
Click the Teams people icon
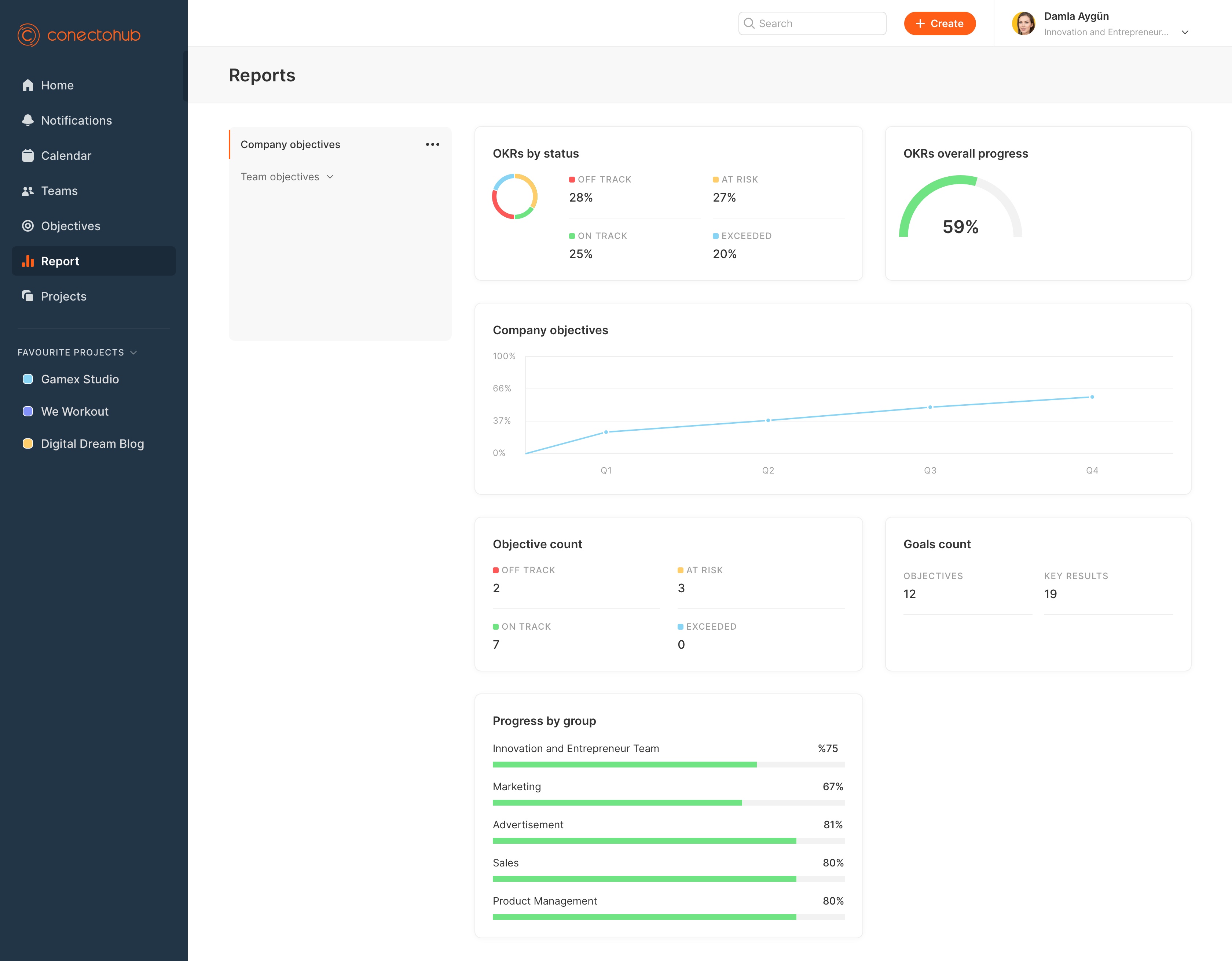tap(27, 191)
